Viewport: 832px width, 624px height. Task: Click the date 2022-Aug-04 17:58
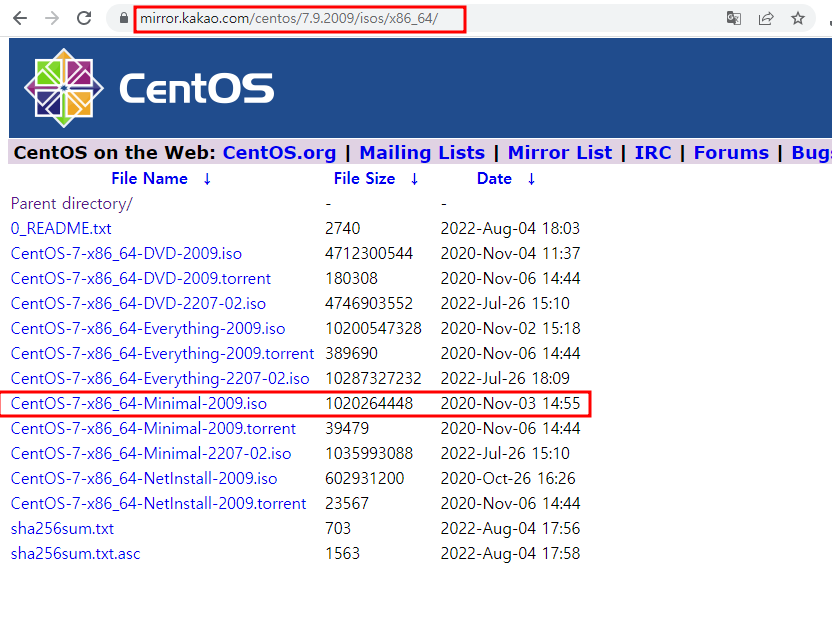point(510,553)
